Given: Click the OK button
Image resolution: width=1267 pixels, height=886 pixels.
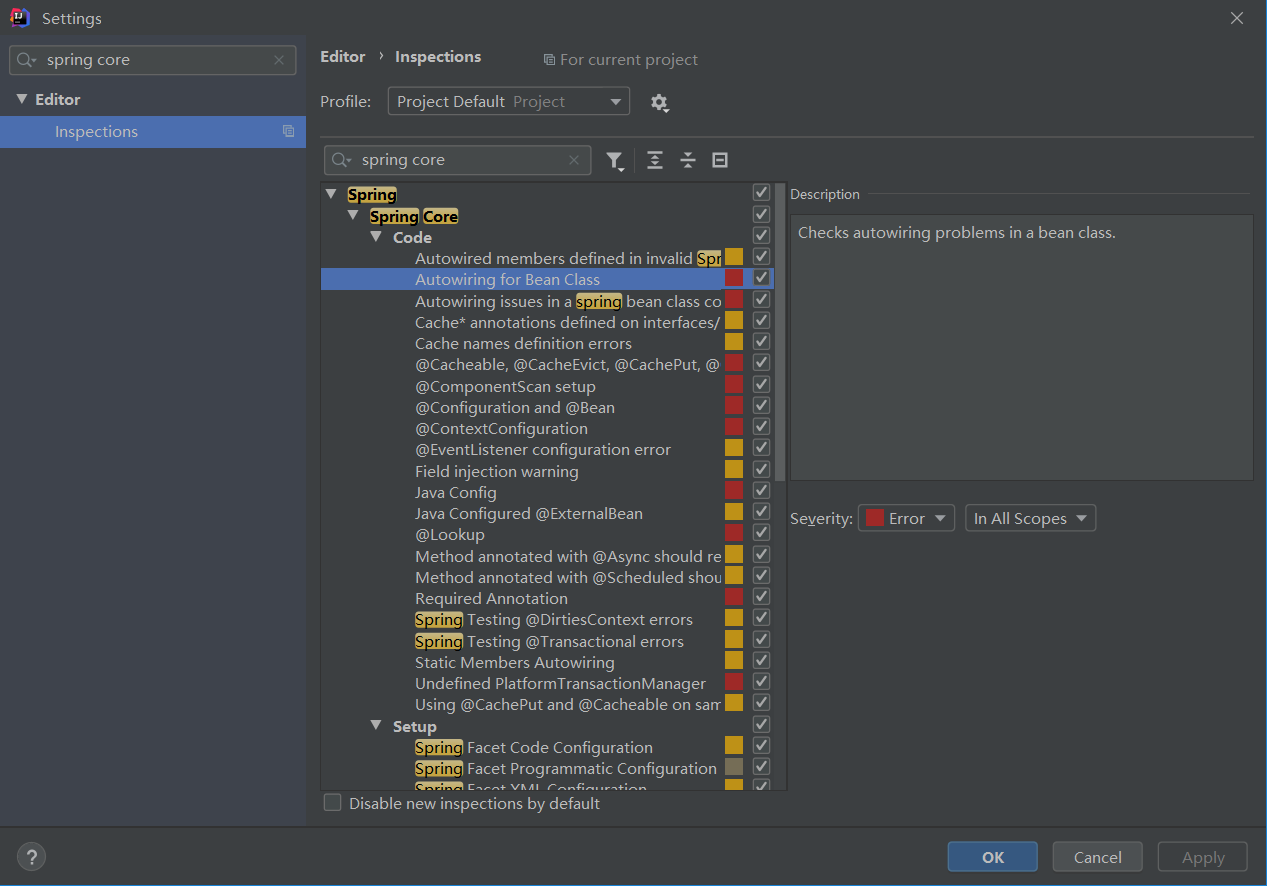Looking at the screenshot, I should click(991, 856).
